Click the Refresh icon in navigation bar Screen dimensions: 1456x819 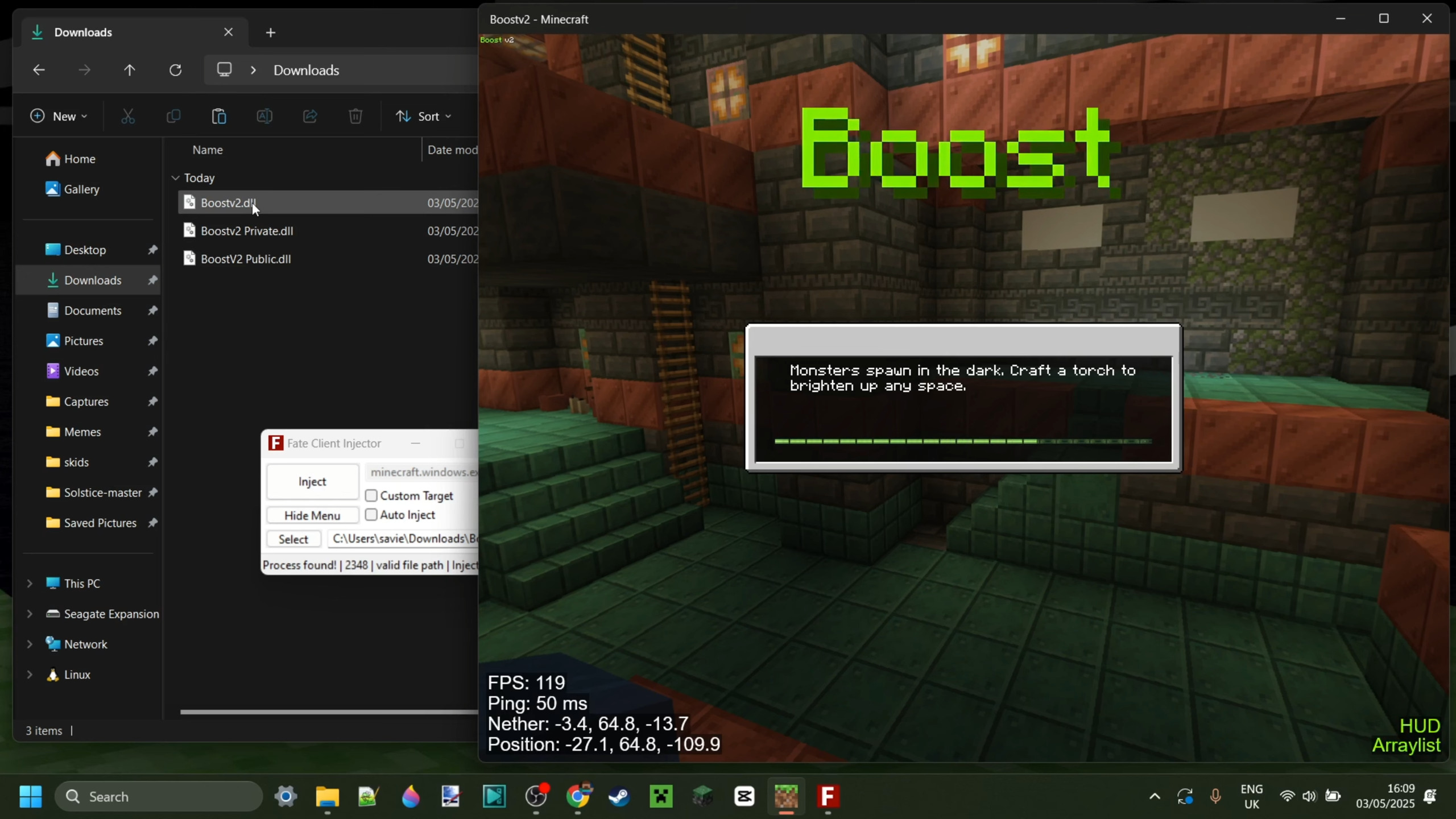point(175,70)
